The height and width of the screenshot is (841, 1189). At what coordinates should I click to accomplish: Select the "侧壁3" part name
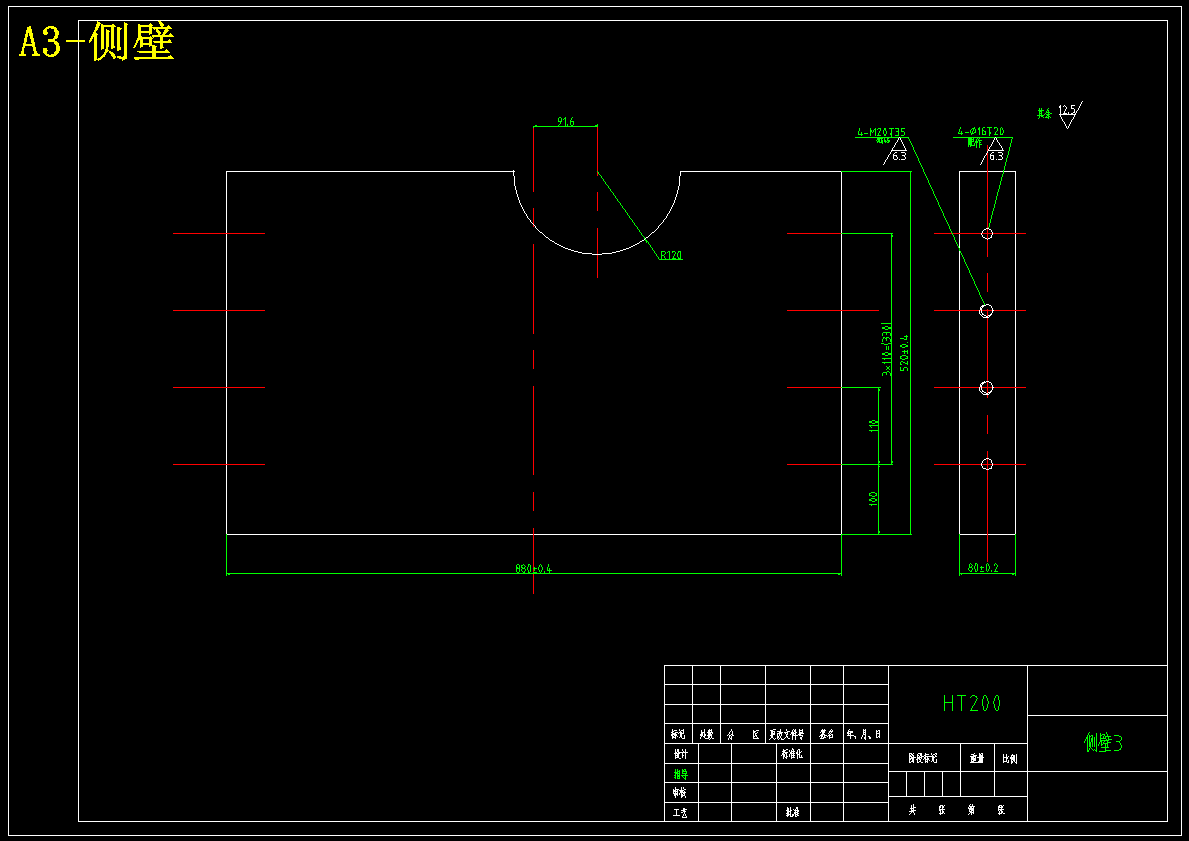pyautogui.click(x=1103, y=743)
